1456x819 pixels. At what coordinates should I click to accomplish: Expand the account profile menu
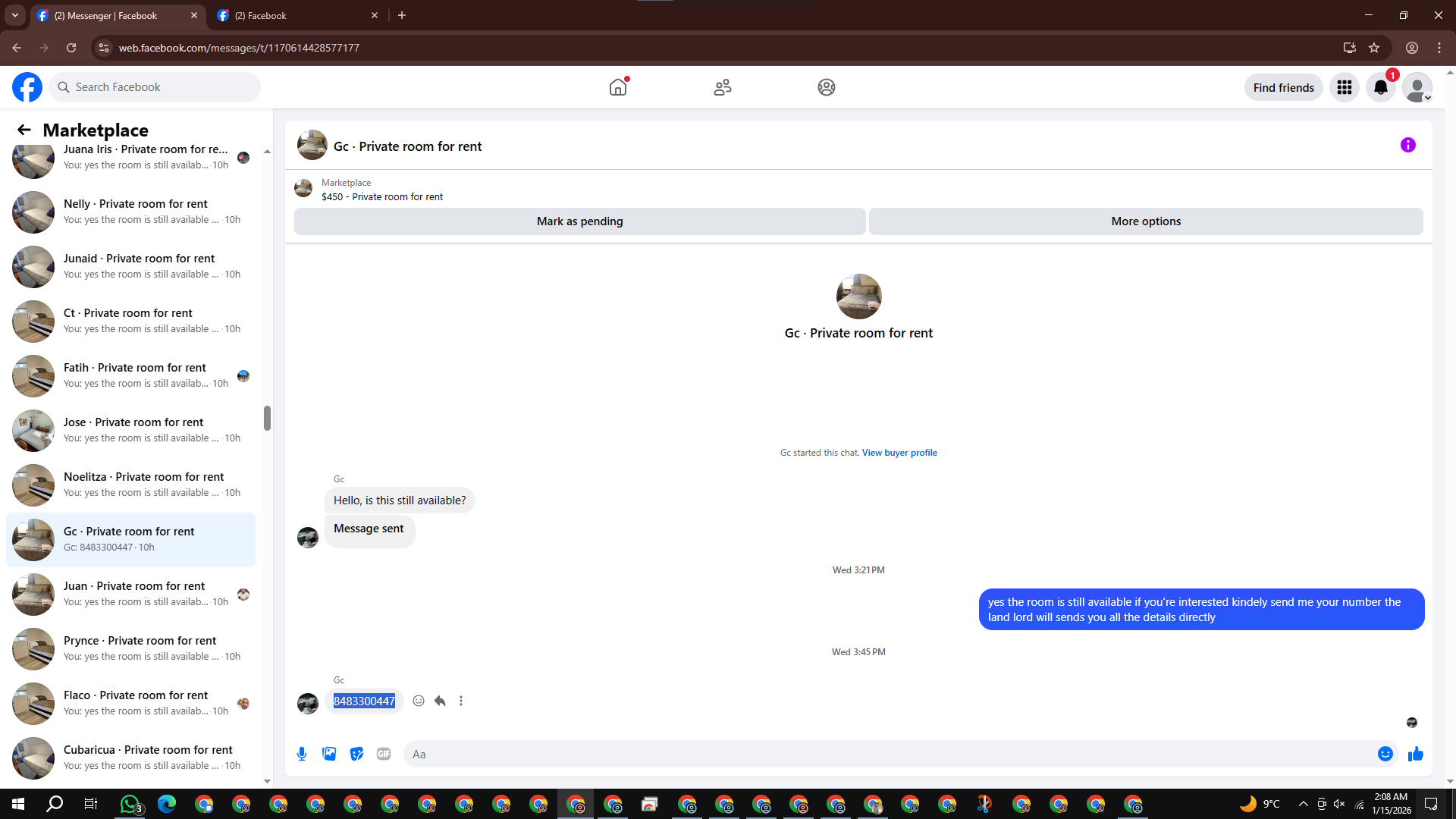coord(1417,88)
